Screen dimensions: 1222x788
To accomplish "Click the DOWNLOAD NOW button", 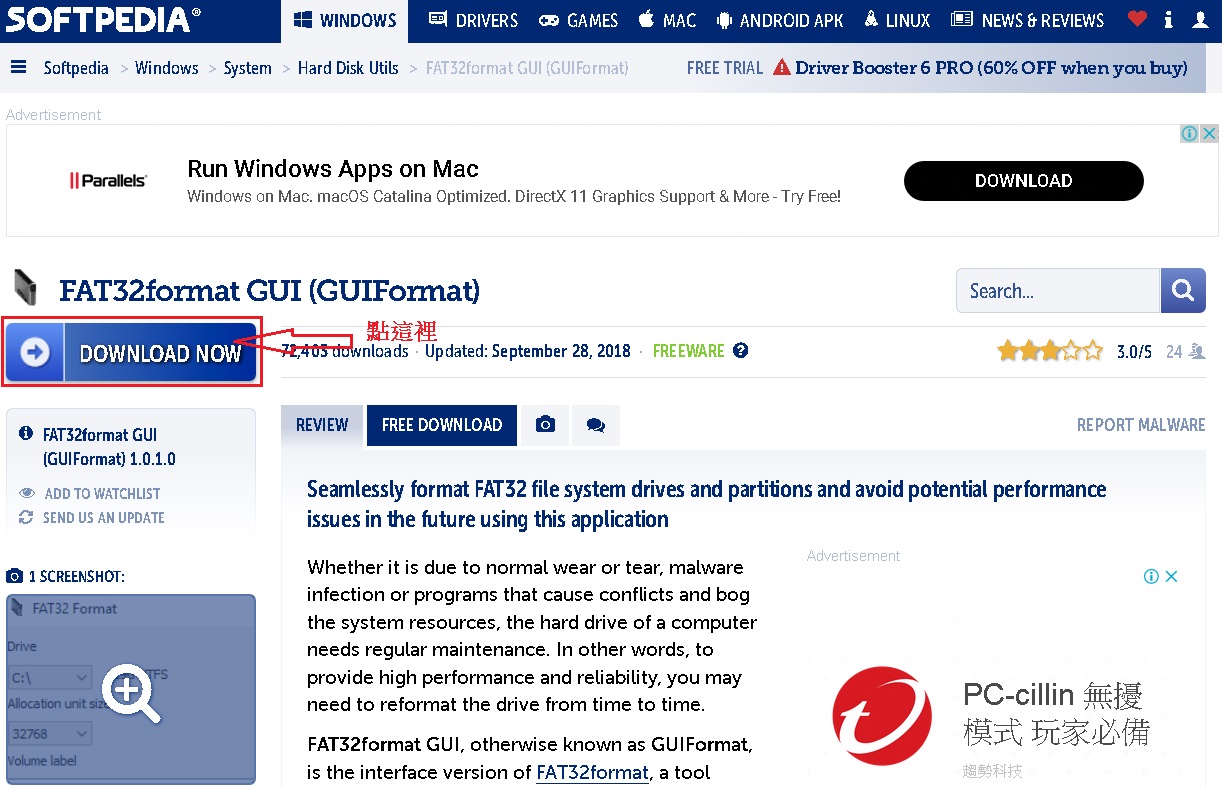I will 131,352.
